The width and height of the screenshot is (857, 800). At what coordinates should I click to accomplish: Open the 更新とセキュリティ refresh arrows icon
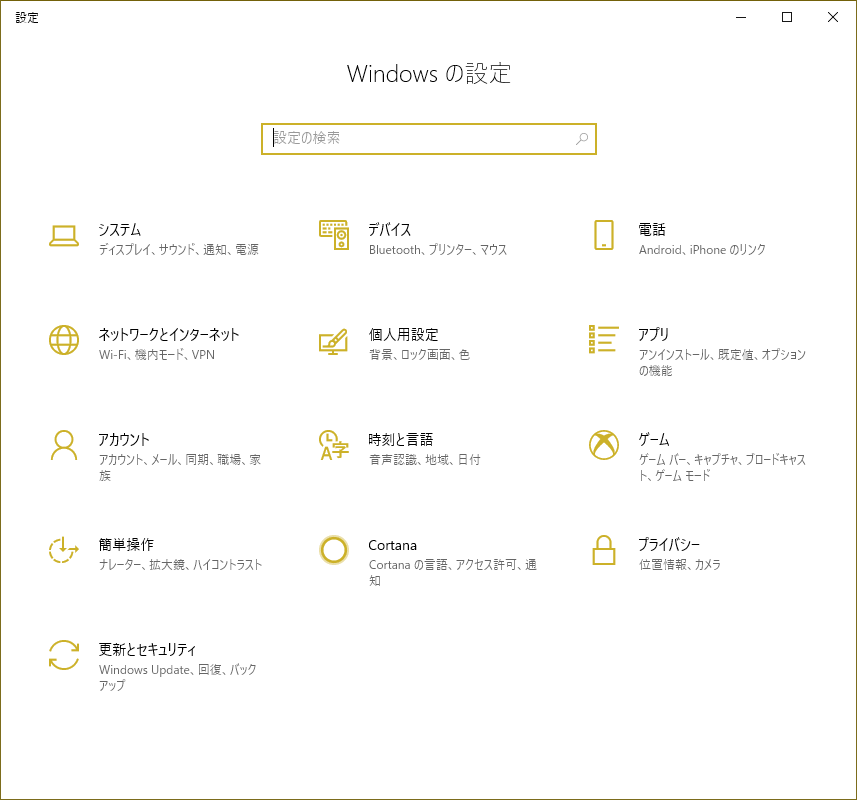64,655
